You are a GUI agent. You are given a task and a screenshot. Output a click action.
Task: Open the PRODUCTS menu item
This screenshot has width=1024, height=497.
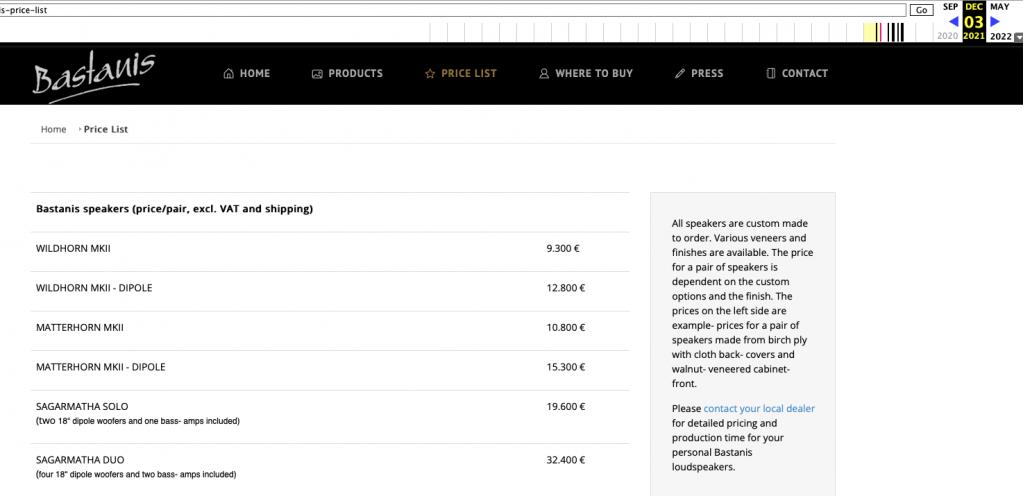point(355,73)
